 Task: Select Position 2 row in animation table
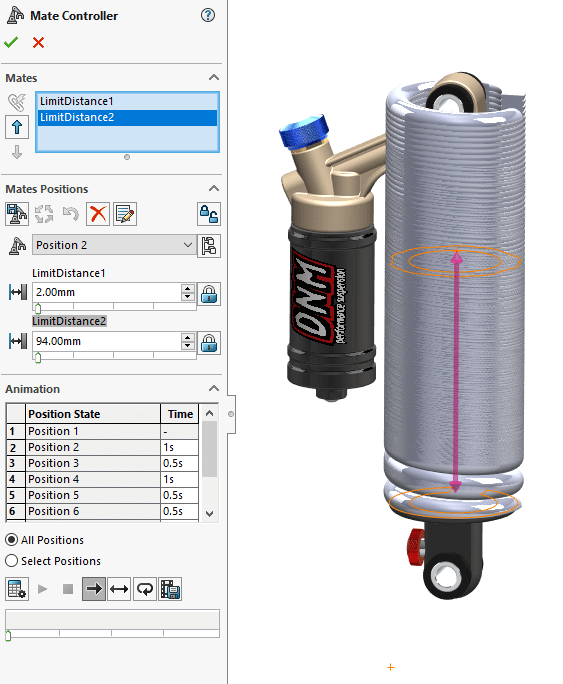tap(102, 448)
